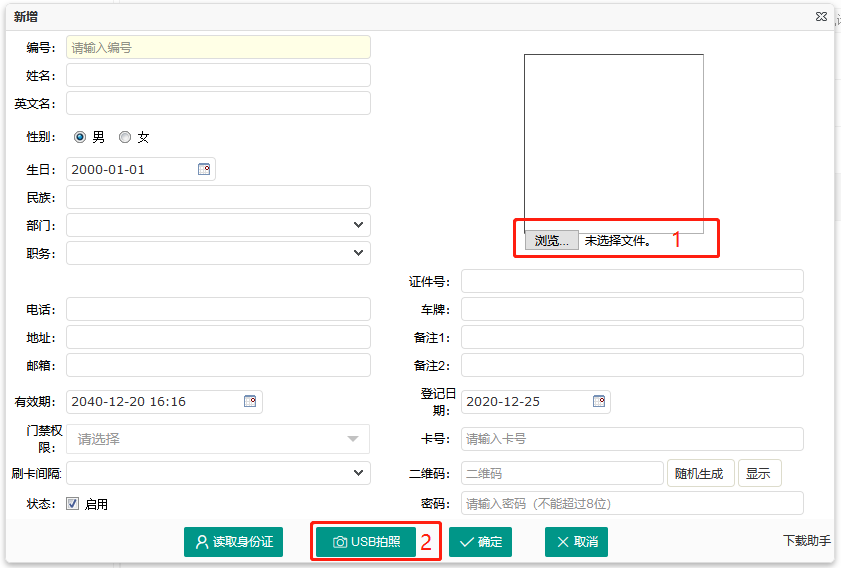
Task: Open the validity period calendar icon
Action: [x=250, y=401]
